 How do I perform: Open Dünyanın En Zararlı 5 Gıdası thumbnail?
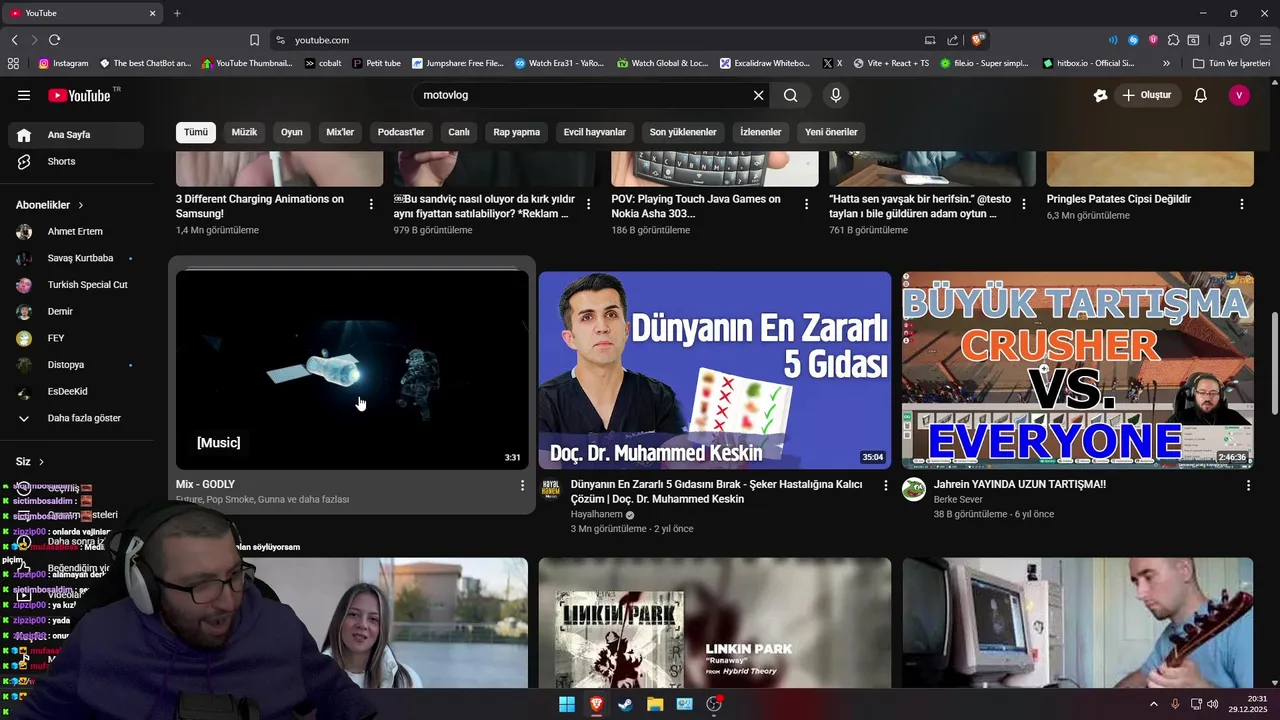point(715,370)
